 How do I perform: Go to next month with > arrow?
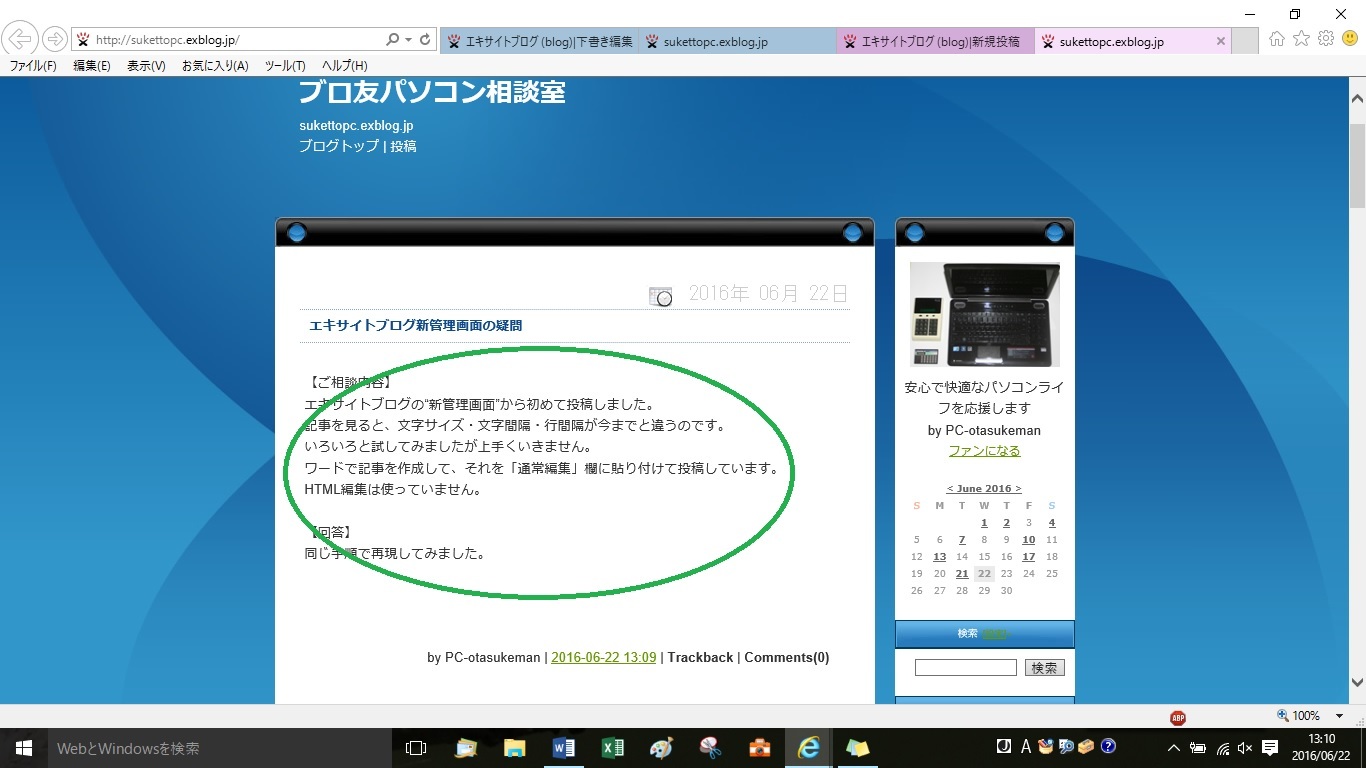(1018, 489)
